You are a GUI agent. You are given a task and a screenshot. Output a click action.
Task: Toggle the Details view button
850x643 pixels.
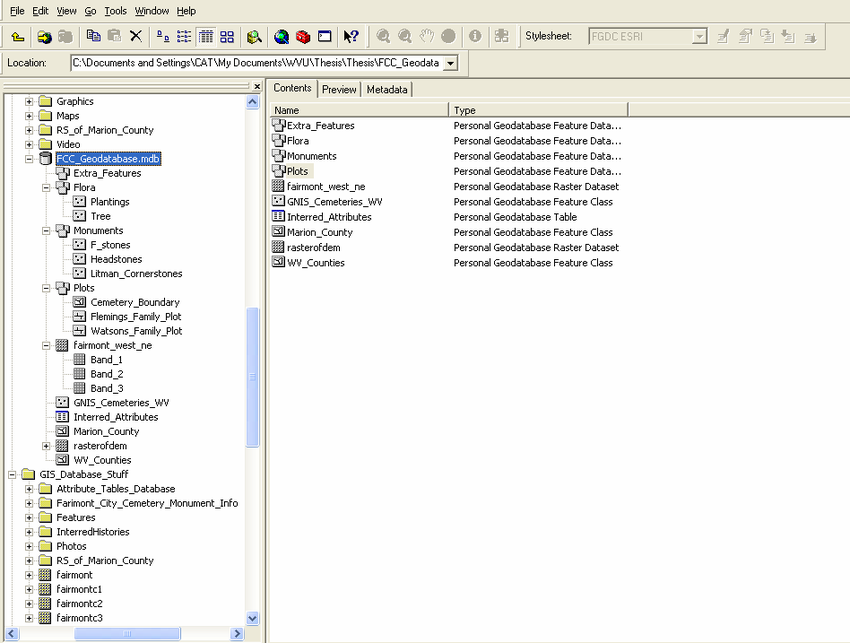pyautogui.click(x=206, y=36)
